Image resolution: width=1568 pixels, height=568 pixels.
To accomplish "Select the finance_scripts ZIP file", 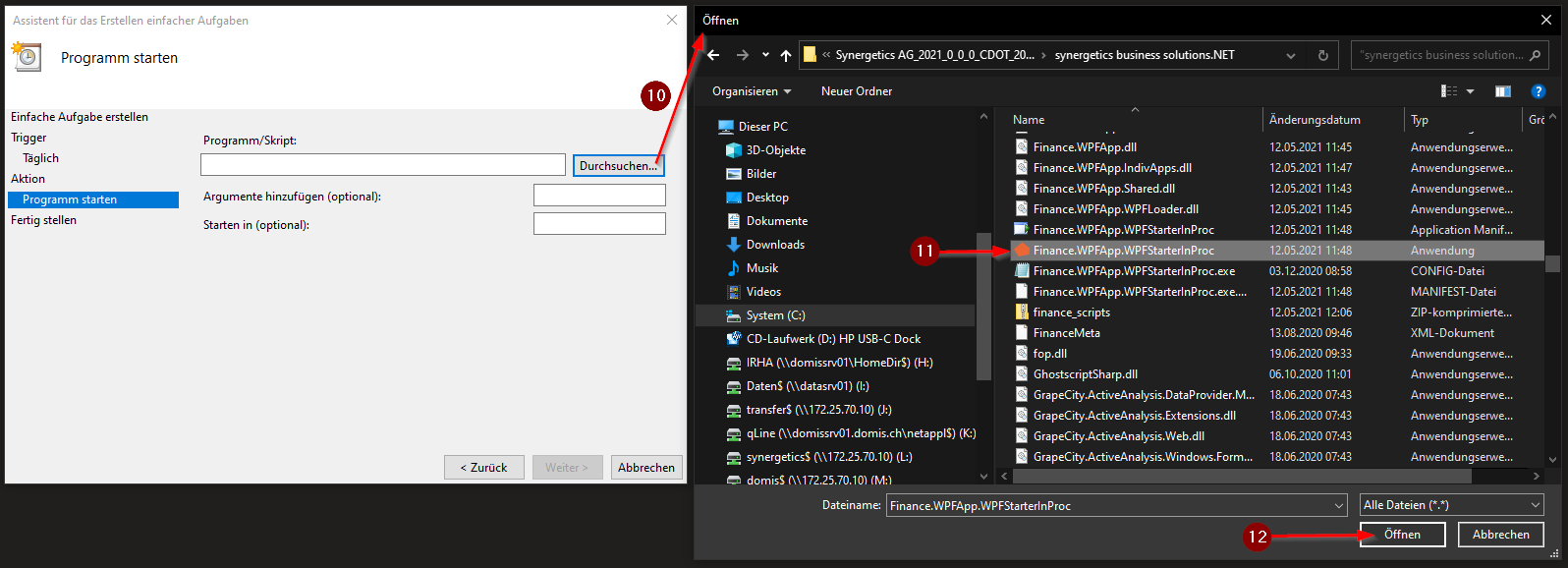I will 1071,312.
